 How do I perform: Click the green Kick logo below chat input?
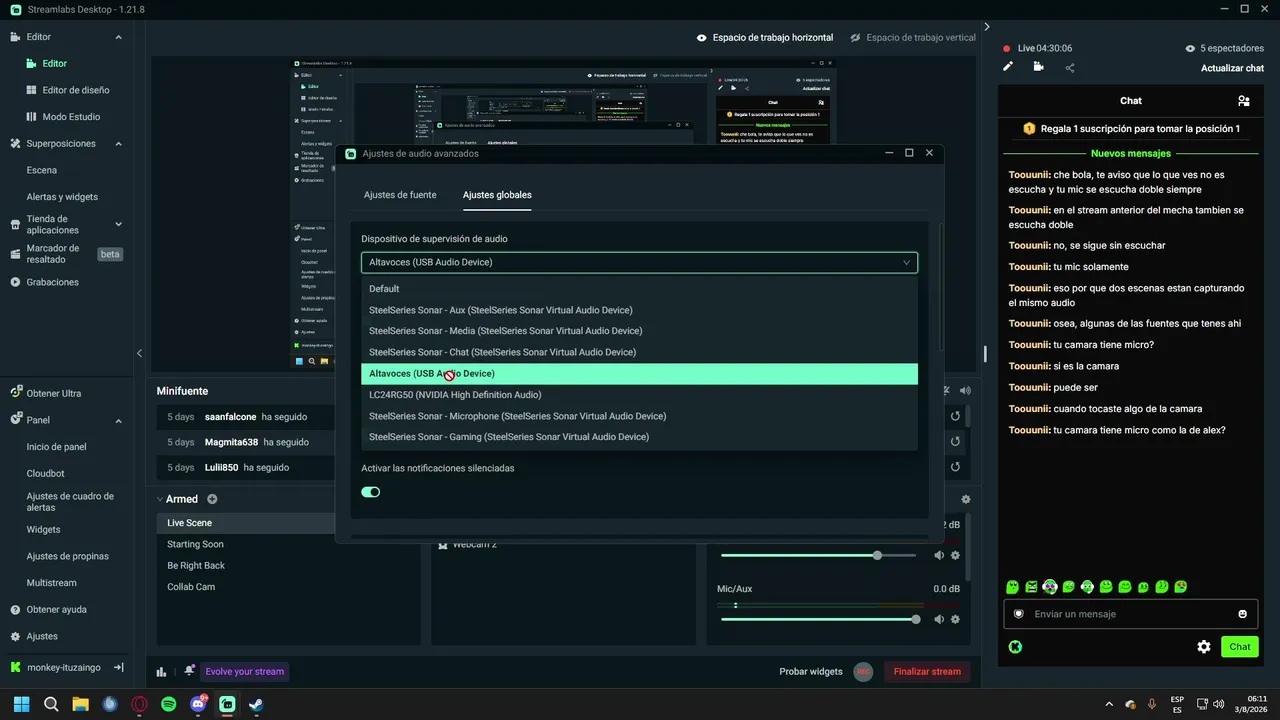click(x=1015, y=647)
